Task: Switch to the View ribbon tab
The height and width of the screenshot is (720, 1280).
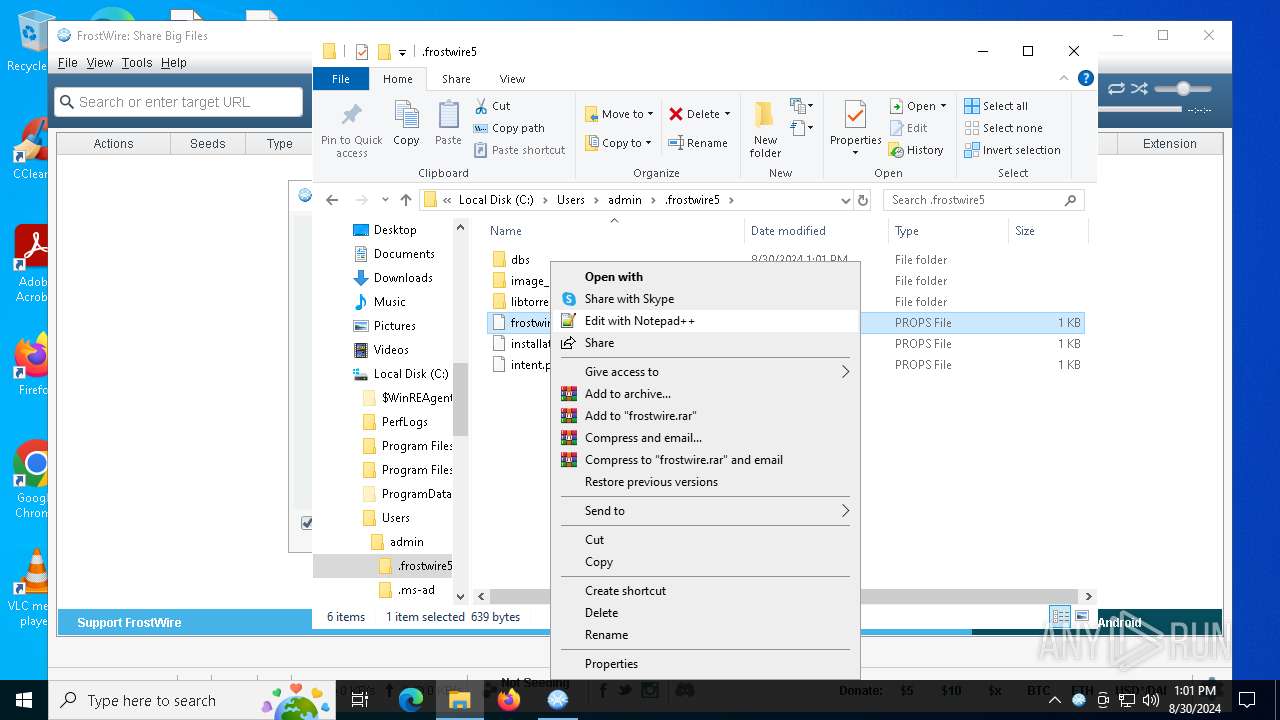Action: [512, 79]
